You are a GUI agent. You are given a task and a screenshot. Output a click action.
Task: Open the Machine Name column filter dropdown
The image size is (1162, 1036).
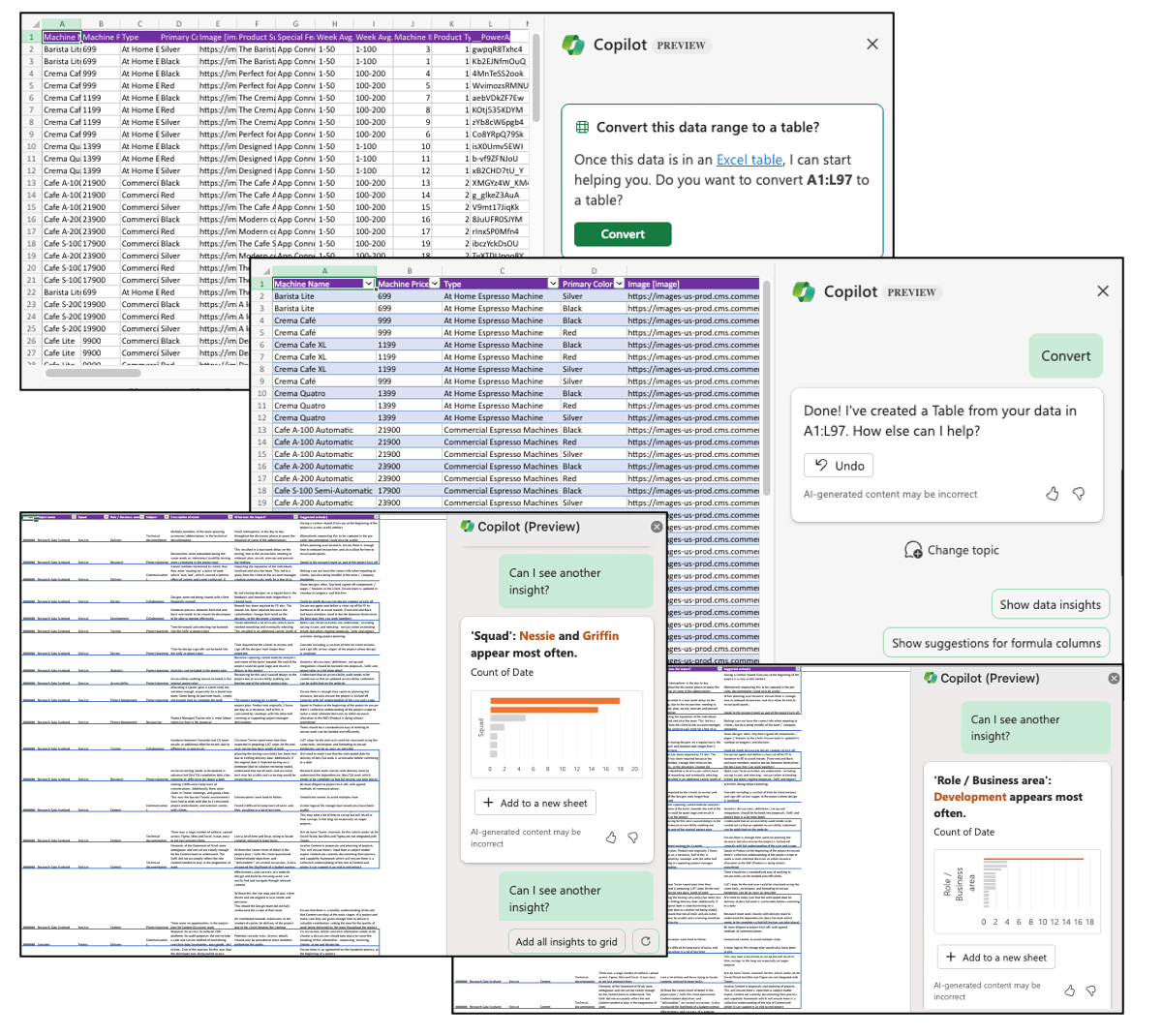point(368,284)
